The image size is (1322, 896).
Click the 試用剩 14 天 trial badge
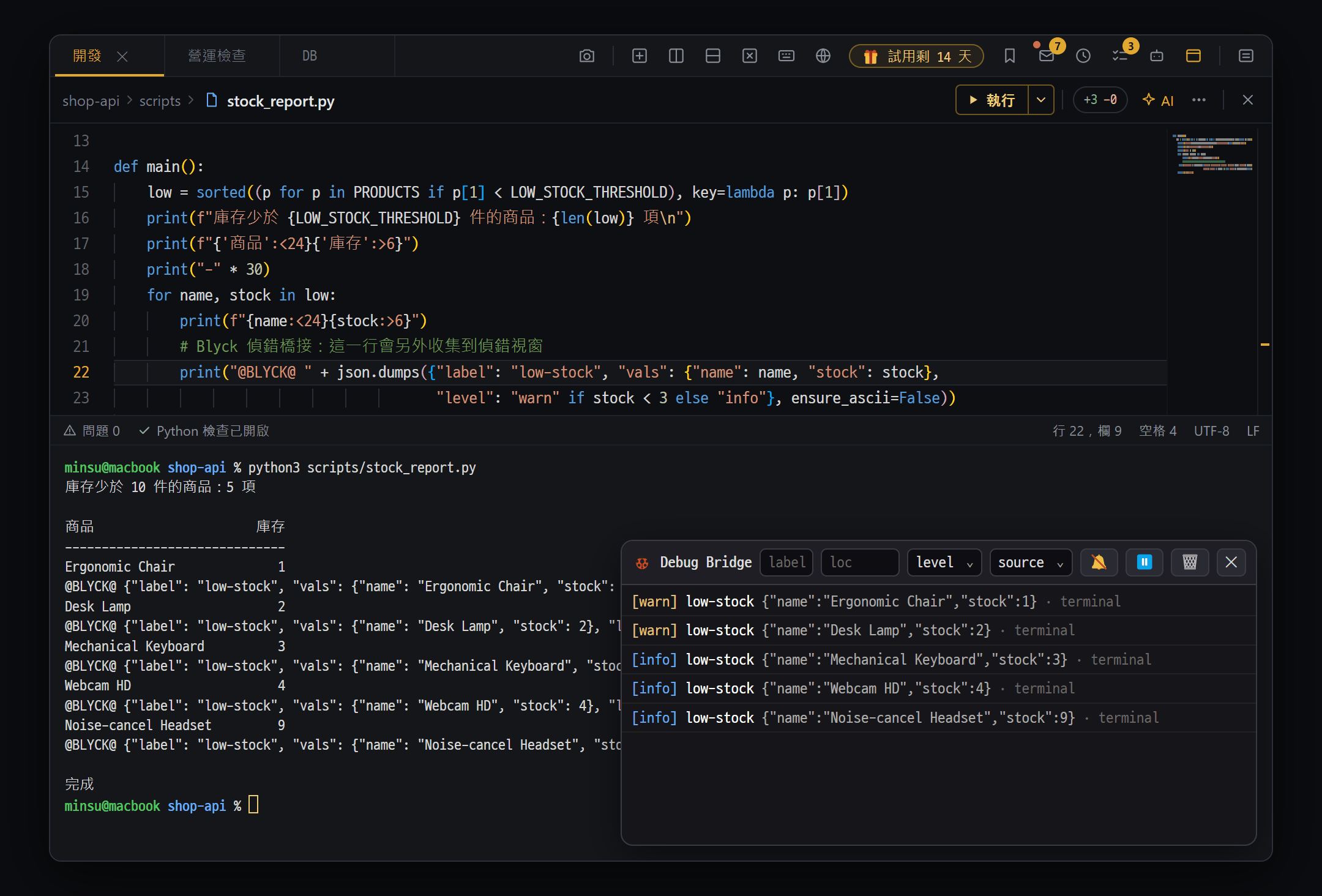tap(916, 56)
